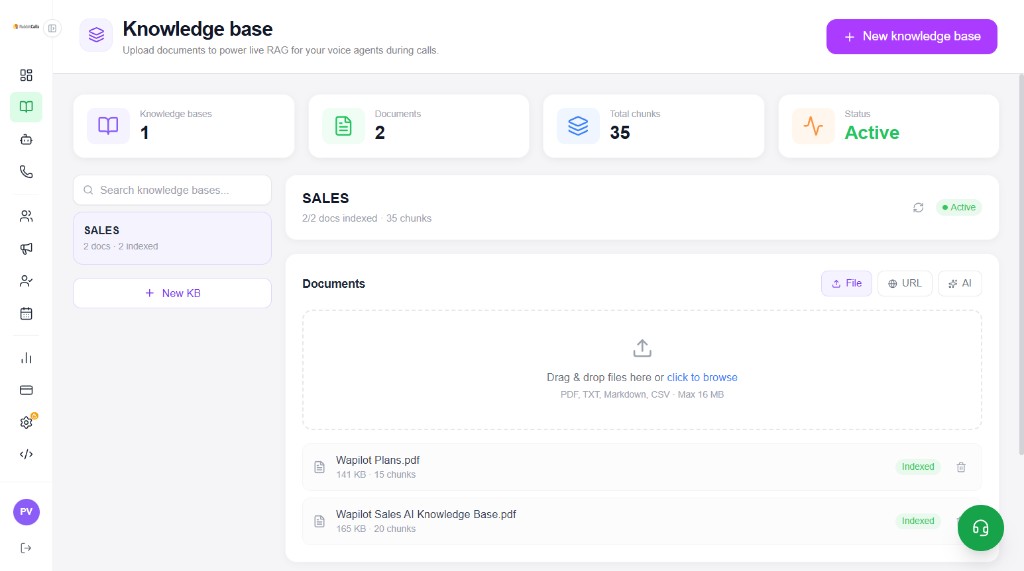Refresh the SALES knowledge base with sync icon
Image resolution: width=1024 pixels, height=571 pixels.
point(918,207)
